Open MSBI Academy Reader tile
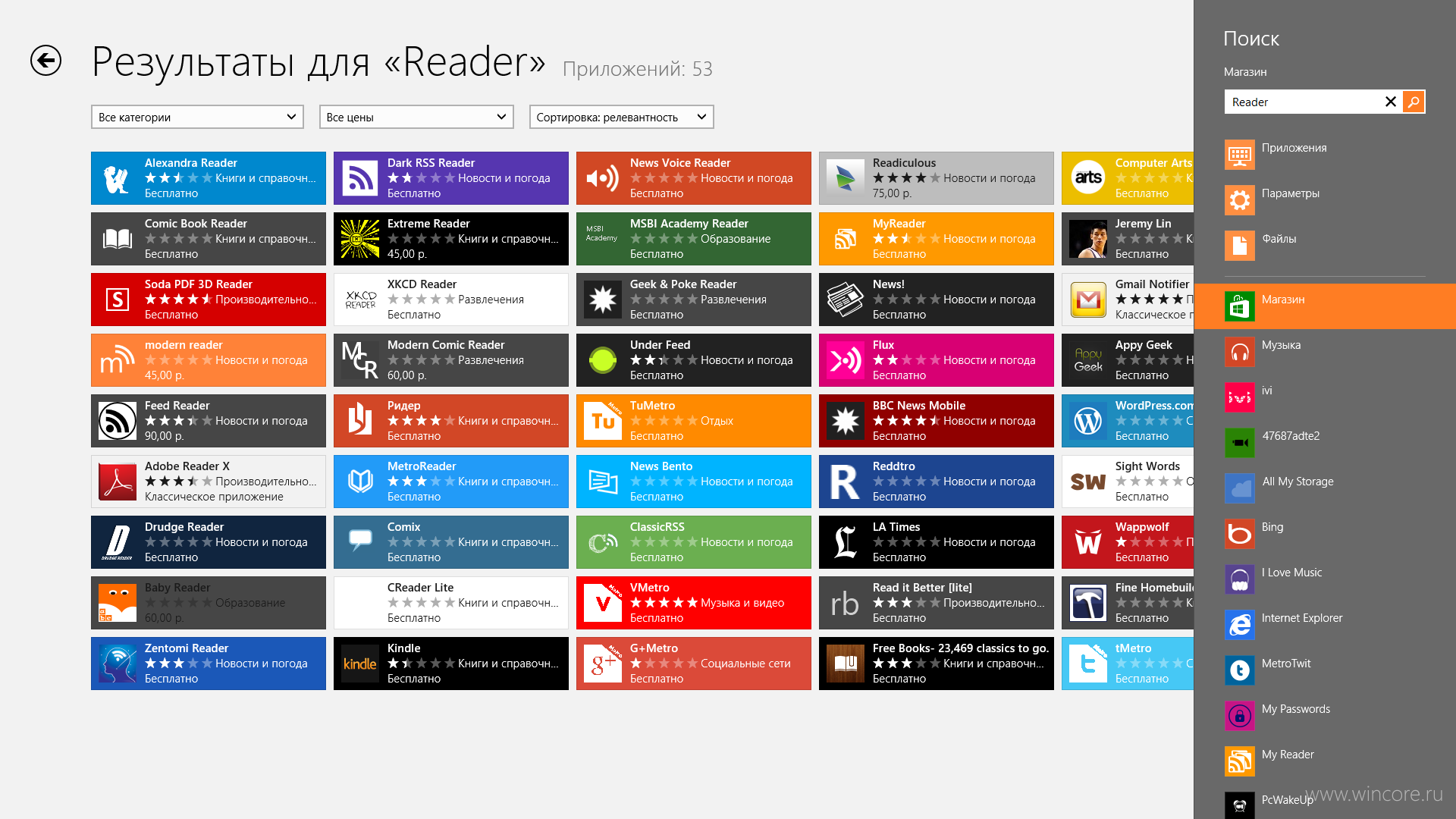The image size is (1456, 819). click(x=694, y=239)
